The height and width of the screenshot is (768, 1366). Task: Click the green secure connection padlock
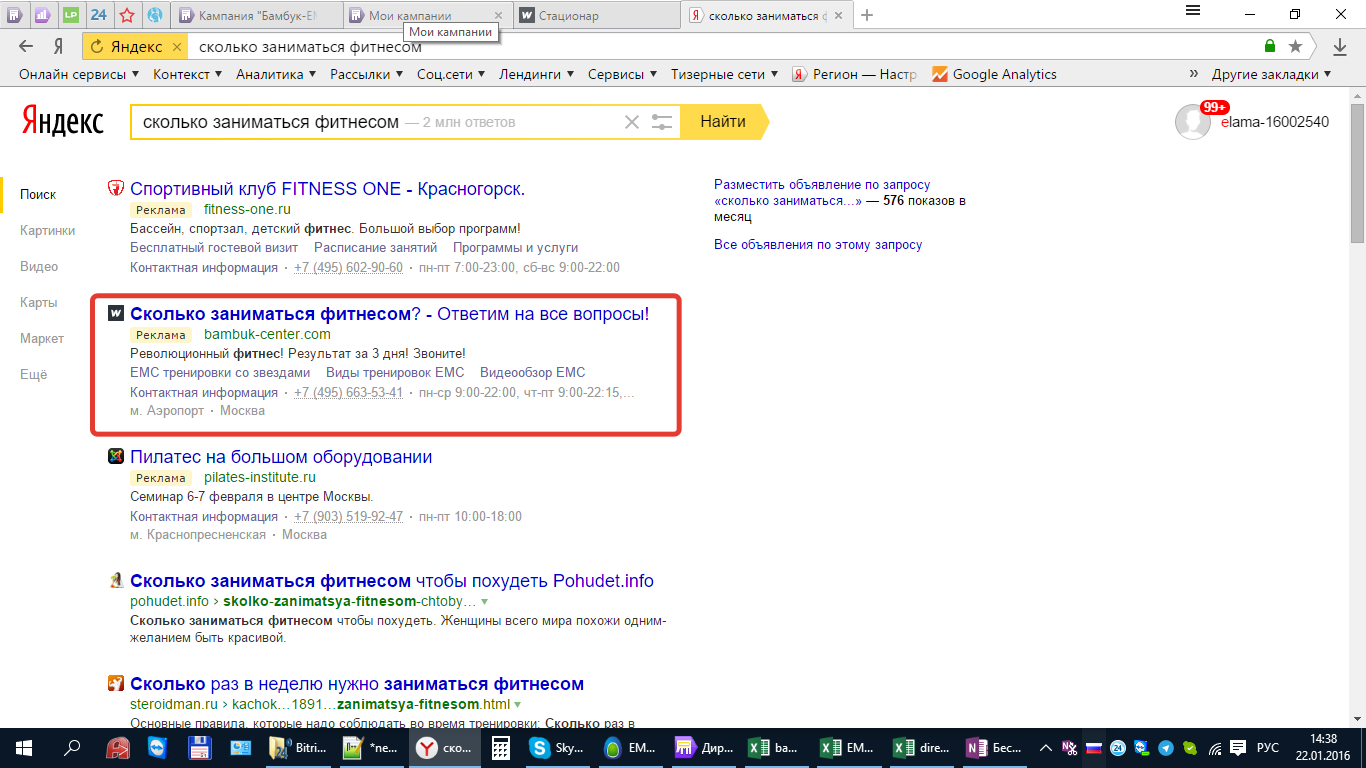1270,46
